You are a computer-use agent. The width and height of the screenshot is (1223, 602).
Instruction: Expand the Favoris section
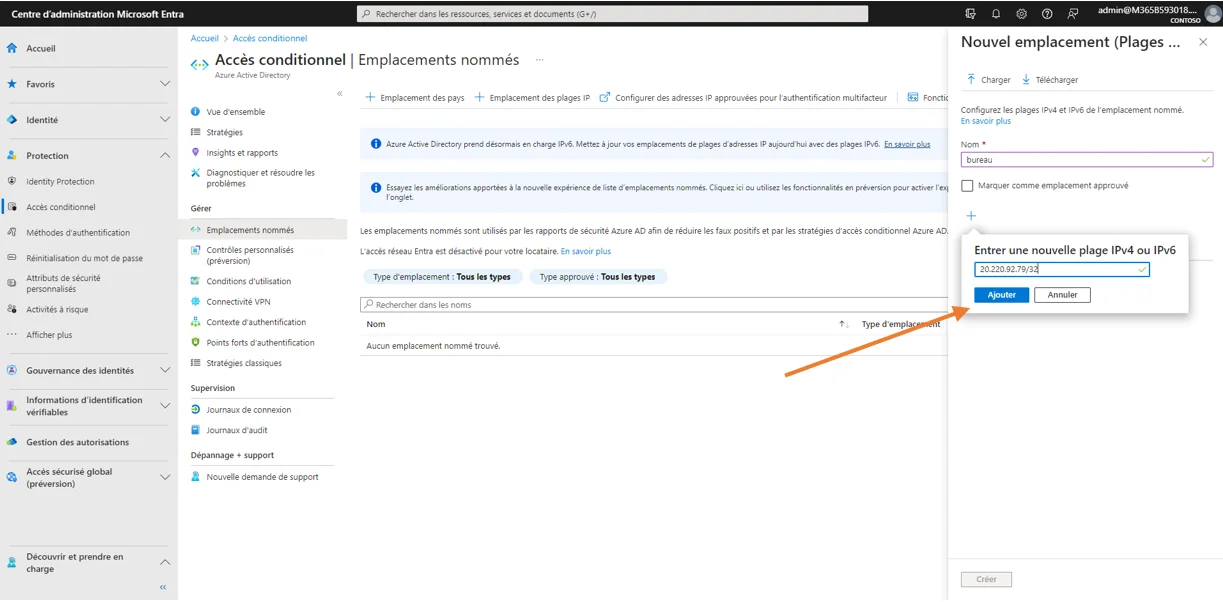coord(165,84)
